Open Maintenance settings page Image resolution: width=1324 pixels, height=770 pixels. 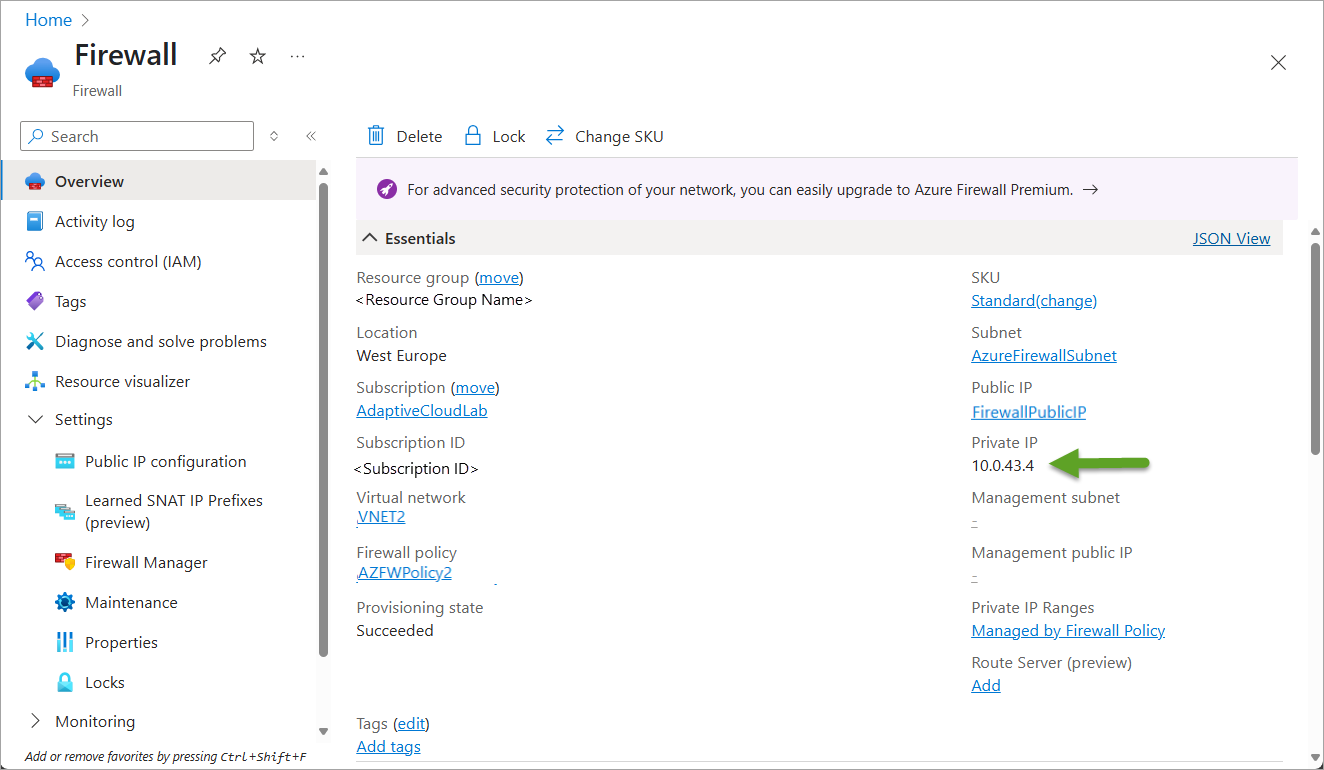[131, 602]
